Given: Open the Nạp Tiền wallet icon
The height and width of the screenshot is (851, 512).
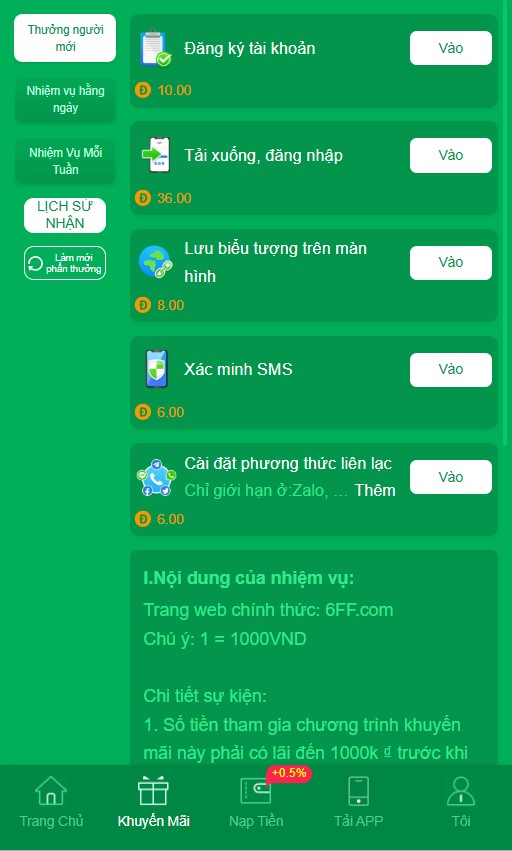Looking at the screenshot, I should 256,791.
